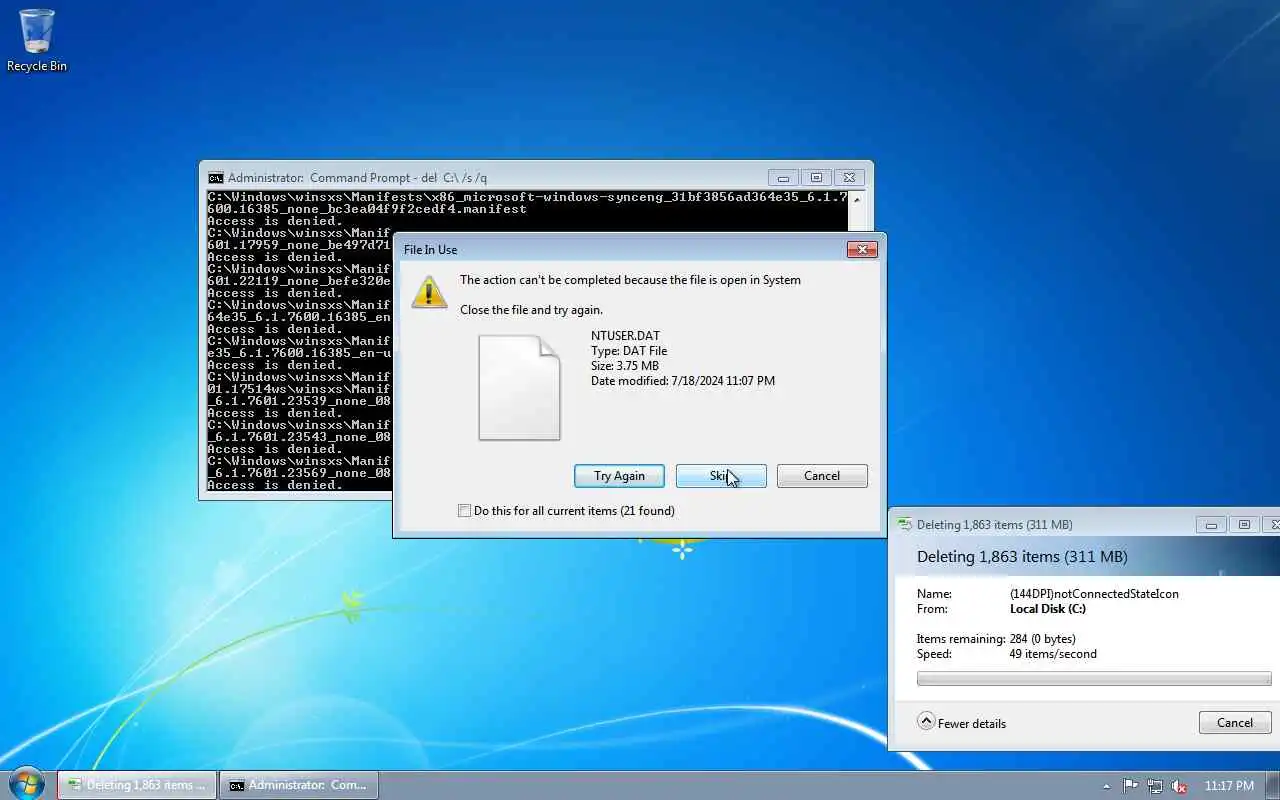
Task: Minimize the Deleting items window
Action: pos(1211,524)
